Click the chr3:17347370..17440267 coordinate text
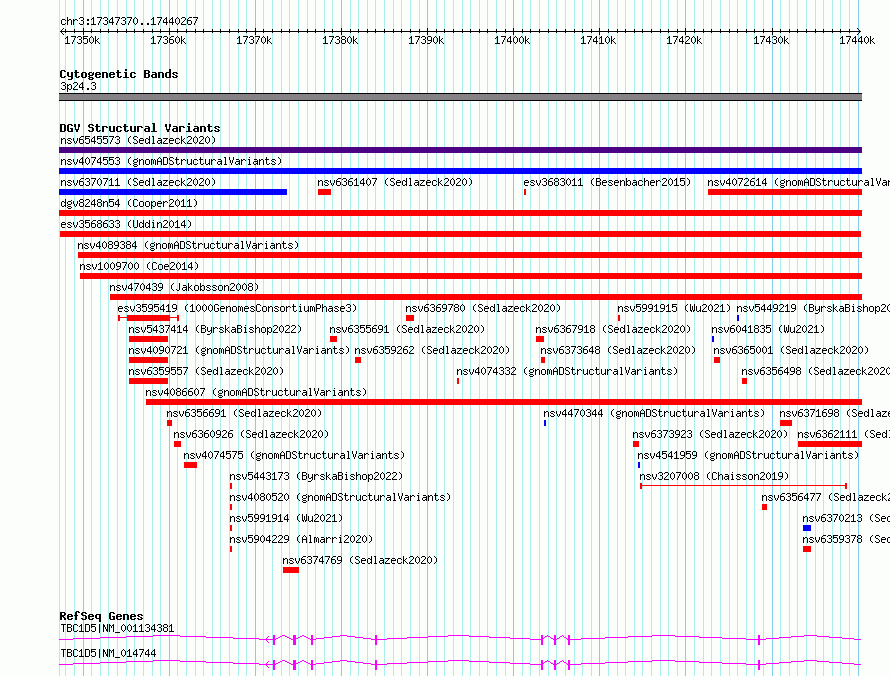The width and height of the screenshot is (890, 676). [x=129, y=21]
